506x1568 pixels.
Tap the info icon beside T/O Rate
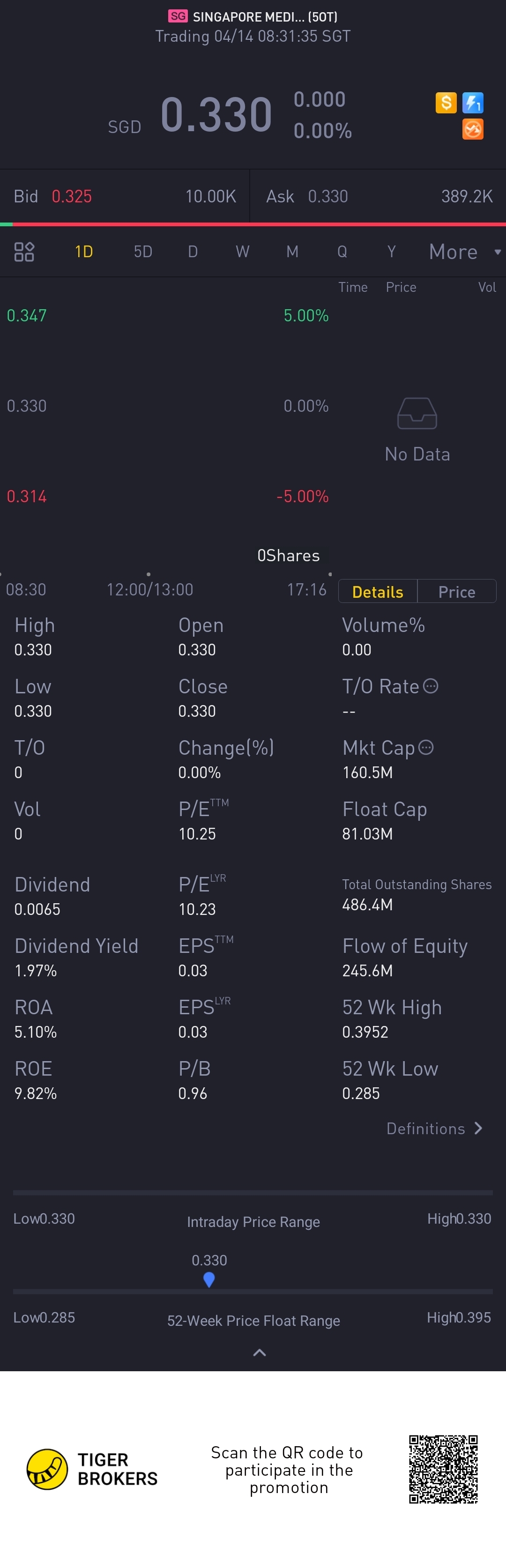[431, 686]
